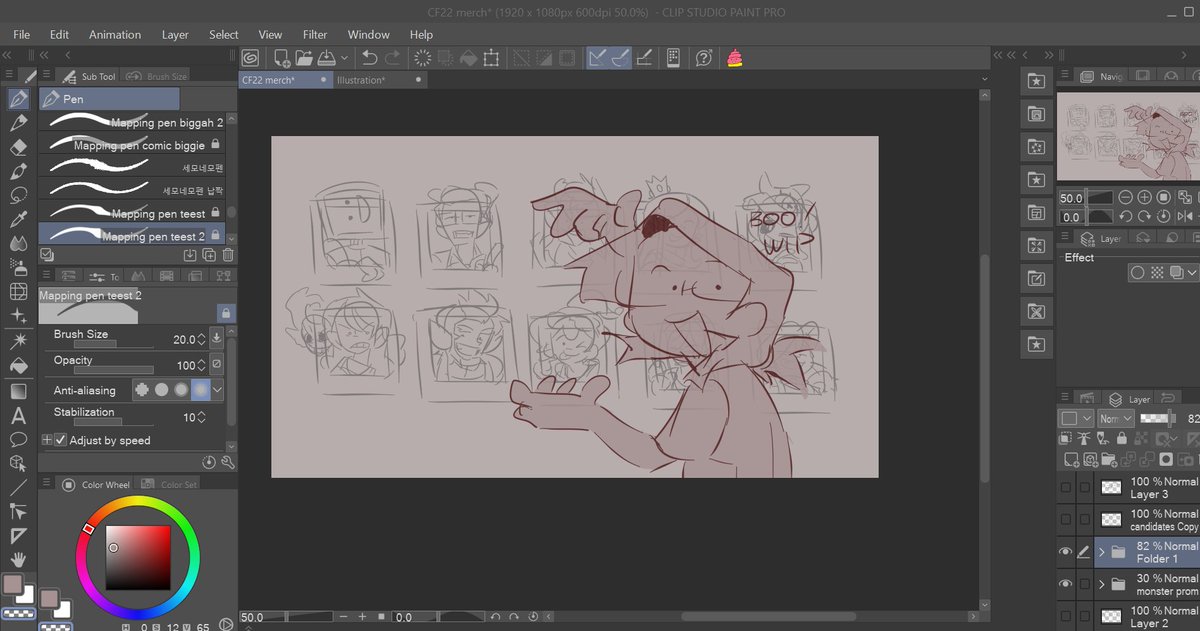Select the Fill bucket tool
This screenshot has height=631, width=1200.
(18, 366)
